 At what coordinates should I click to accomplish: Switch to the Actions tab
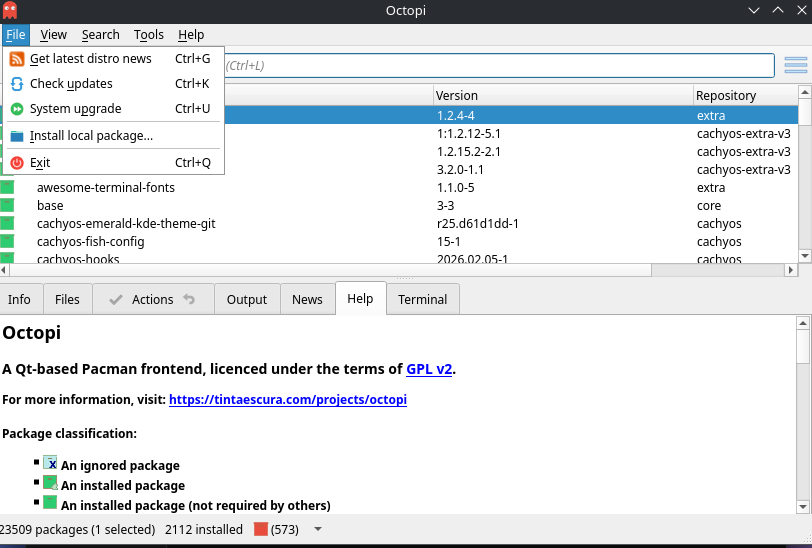[153, 299]
